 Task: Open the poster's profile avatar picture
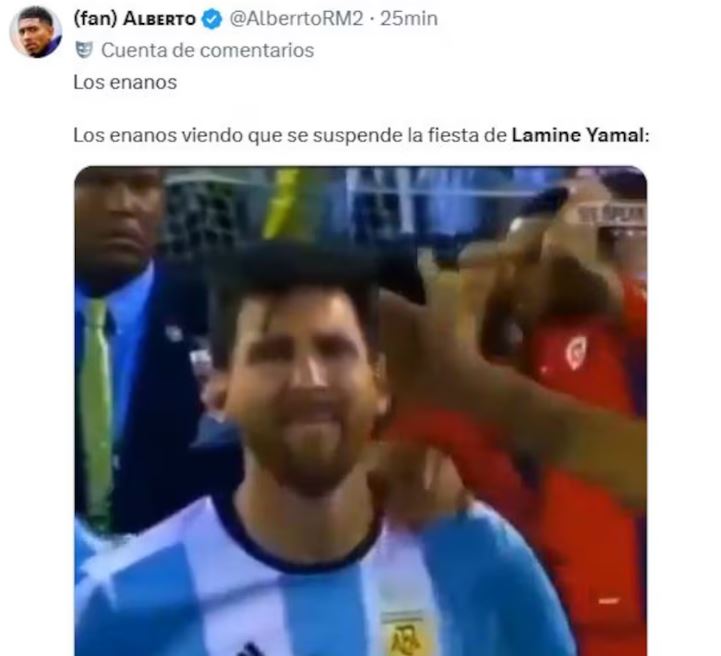pos(36,32)
